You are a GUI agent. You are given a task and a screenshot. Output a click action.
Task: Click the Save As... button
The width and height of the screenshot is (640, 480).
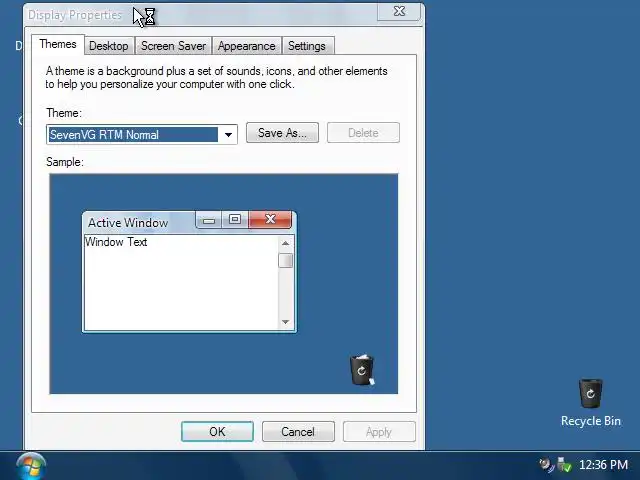(x=282, y=133)
